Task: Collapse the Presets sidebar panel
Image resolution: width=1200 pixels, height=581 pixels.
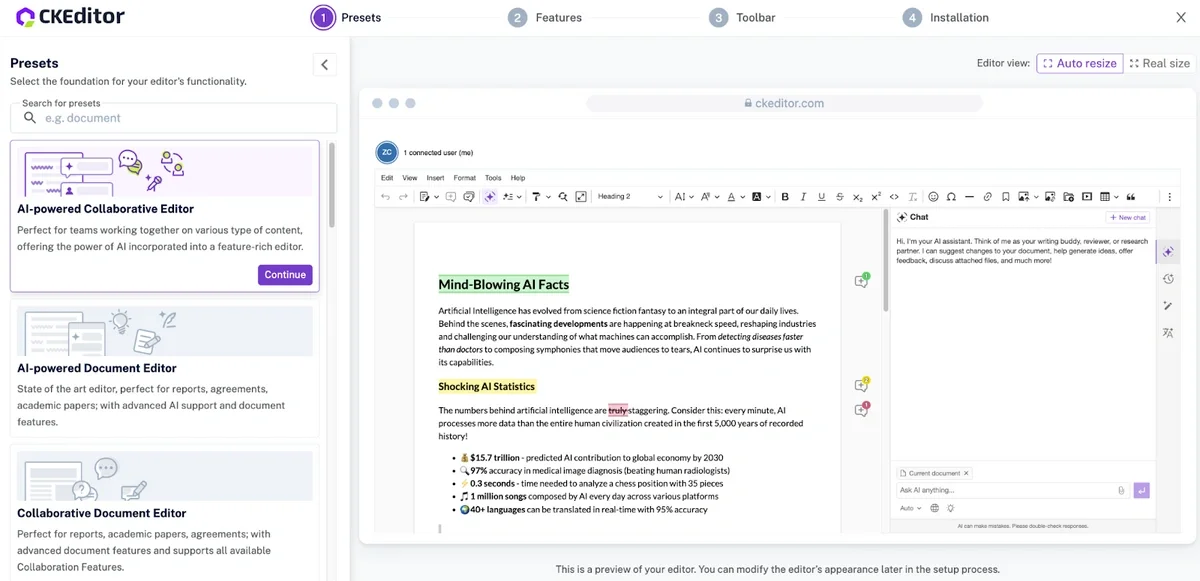Action: [324, 65]
